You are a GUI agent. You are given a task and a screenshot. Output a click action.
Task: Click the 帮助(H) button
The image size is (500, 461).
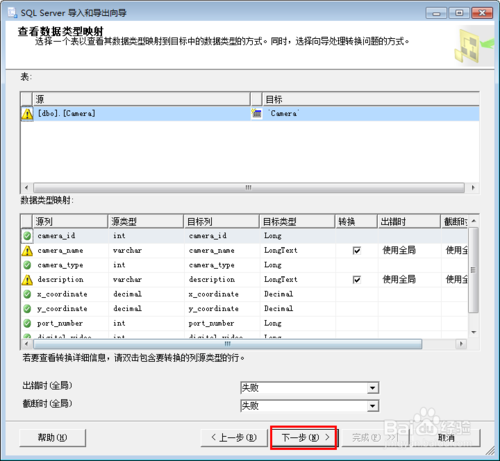coord(53,438)
